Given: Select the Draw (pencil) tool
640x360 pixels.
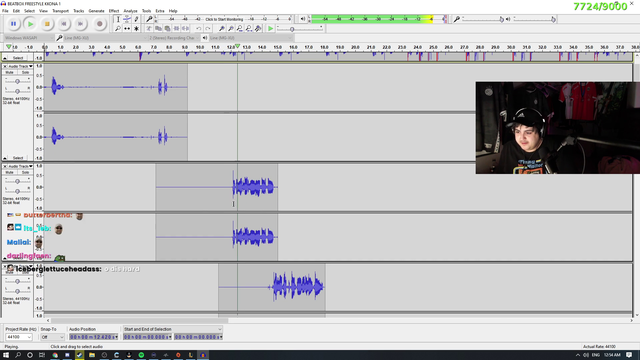Looking at the screenshot, I should [x=136, y=19].
